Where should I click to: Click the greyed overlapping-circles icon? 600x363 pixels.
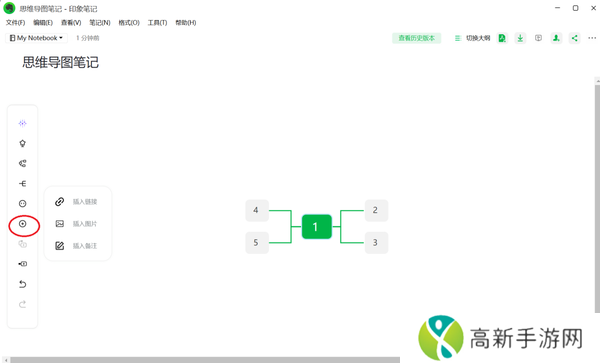click(23, 244)
